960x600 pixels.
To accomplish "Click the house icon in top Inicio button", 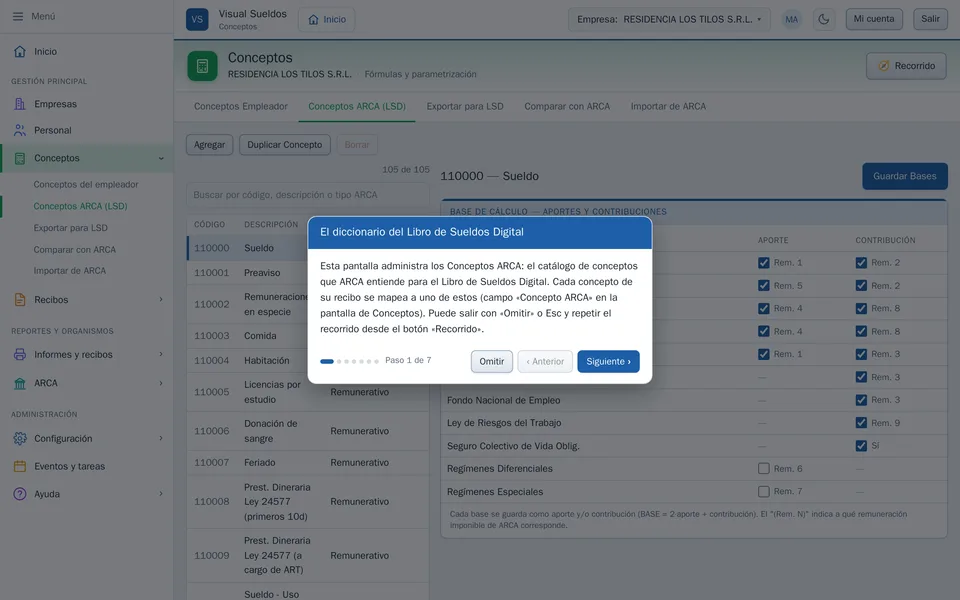I will click(313, 20).
